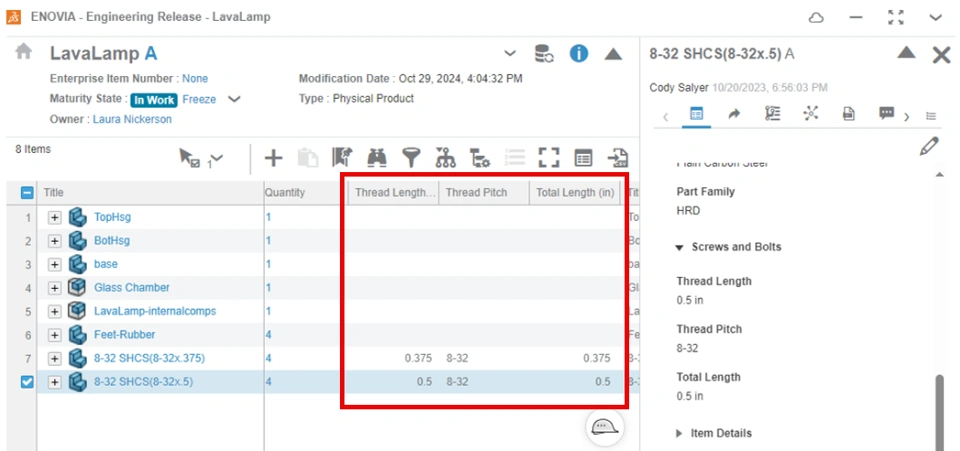The height and width of the screenshot is (451, 960).
Task: Click the part icon beside Feet-Rubber
Action: pos(77,334)
